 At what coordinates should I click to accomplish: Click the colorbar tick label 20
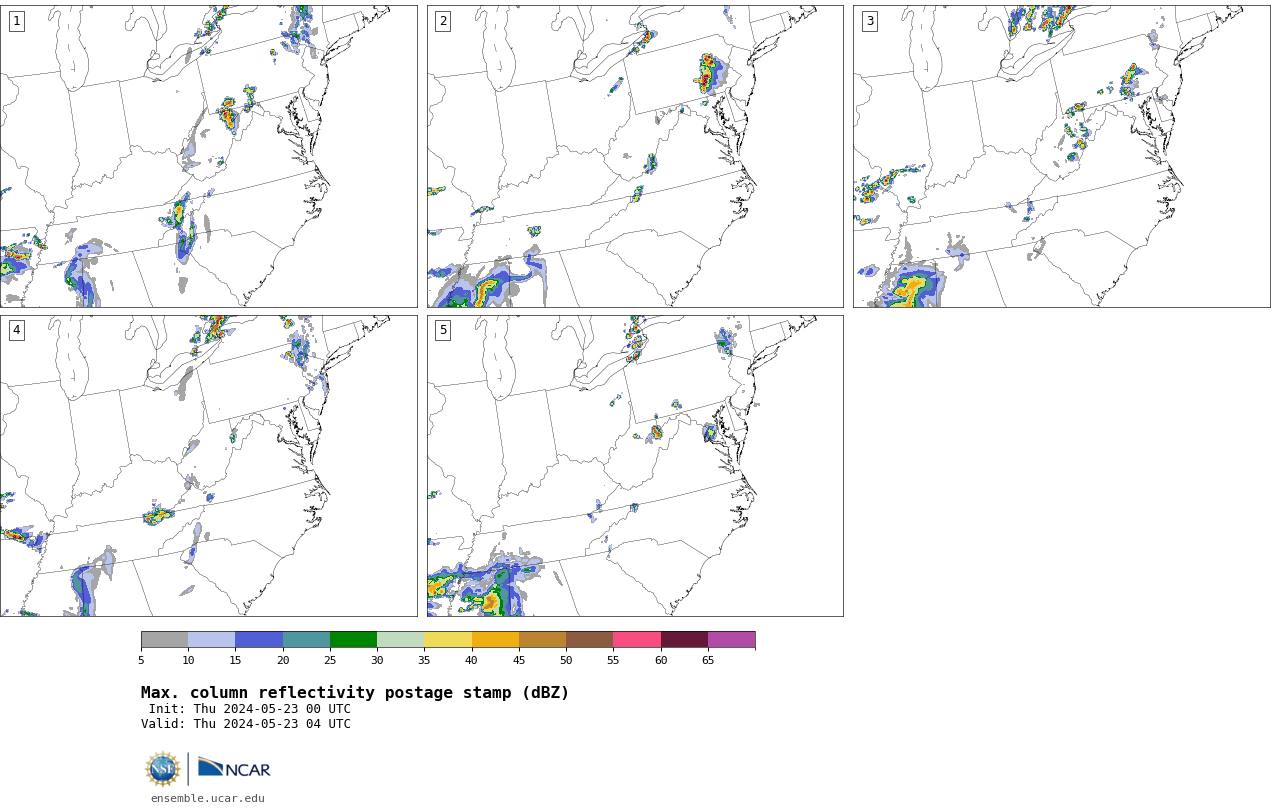coord(283,660)
